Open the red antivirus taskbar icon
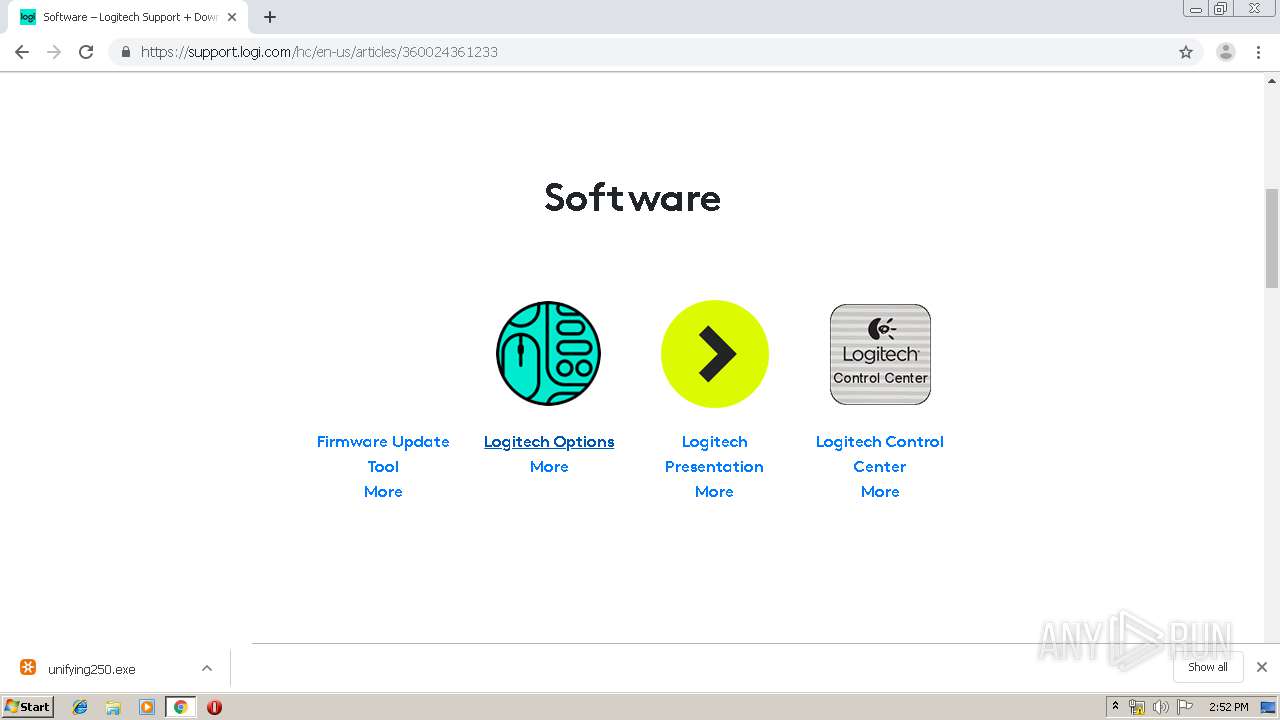This screenshot has height=720, width=1280. point(214,707)
